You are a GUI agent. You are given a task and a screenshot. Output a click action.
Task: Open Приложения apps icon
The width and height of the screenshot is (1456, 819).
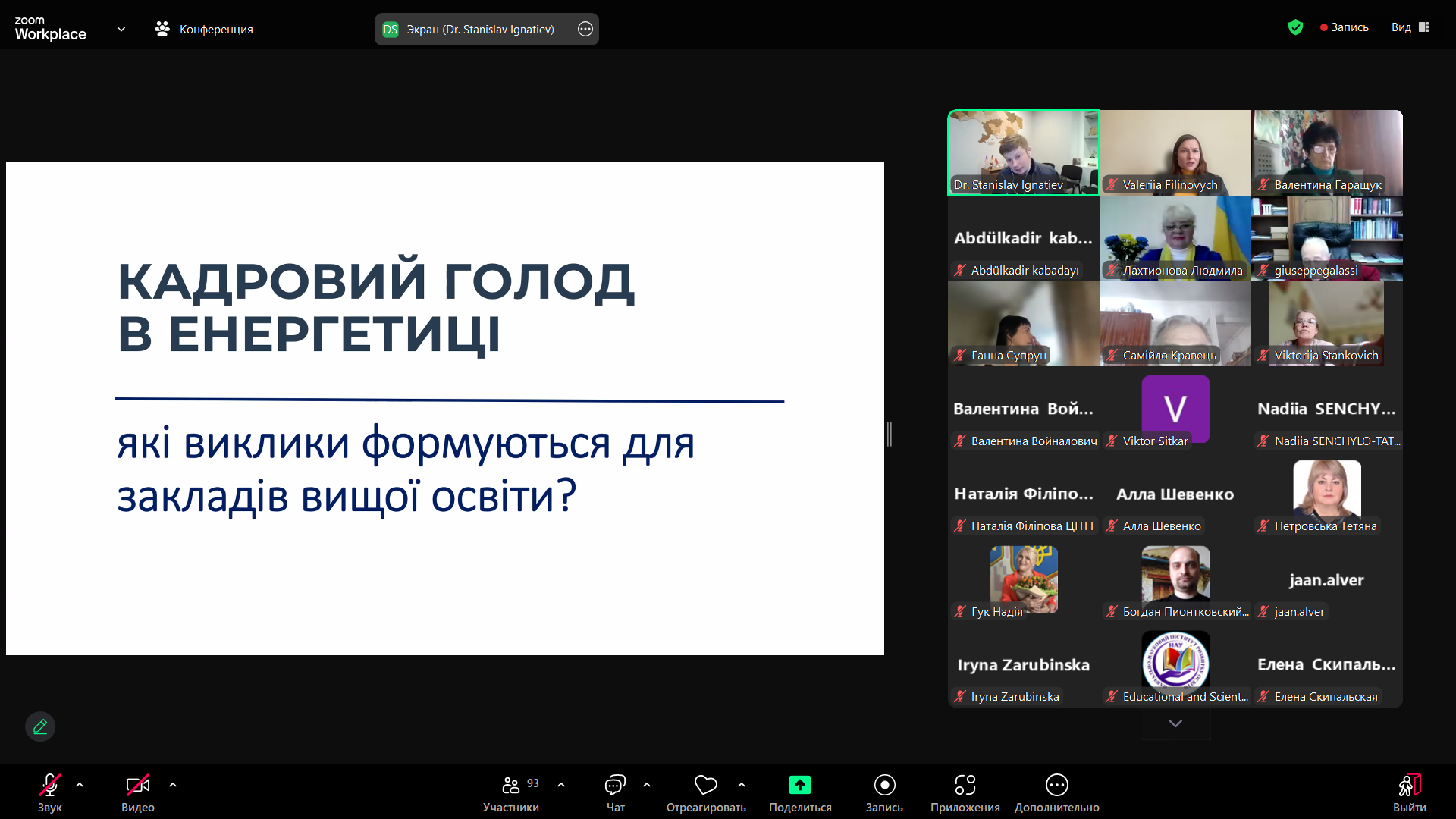pos(965,785)
